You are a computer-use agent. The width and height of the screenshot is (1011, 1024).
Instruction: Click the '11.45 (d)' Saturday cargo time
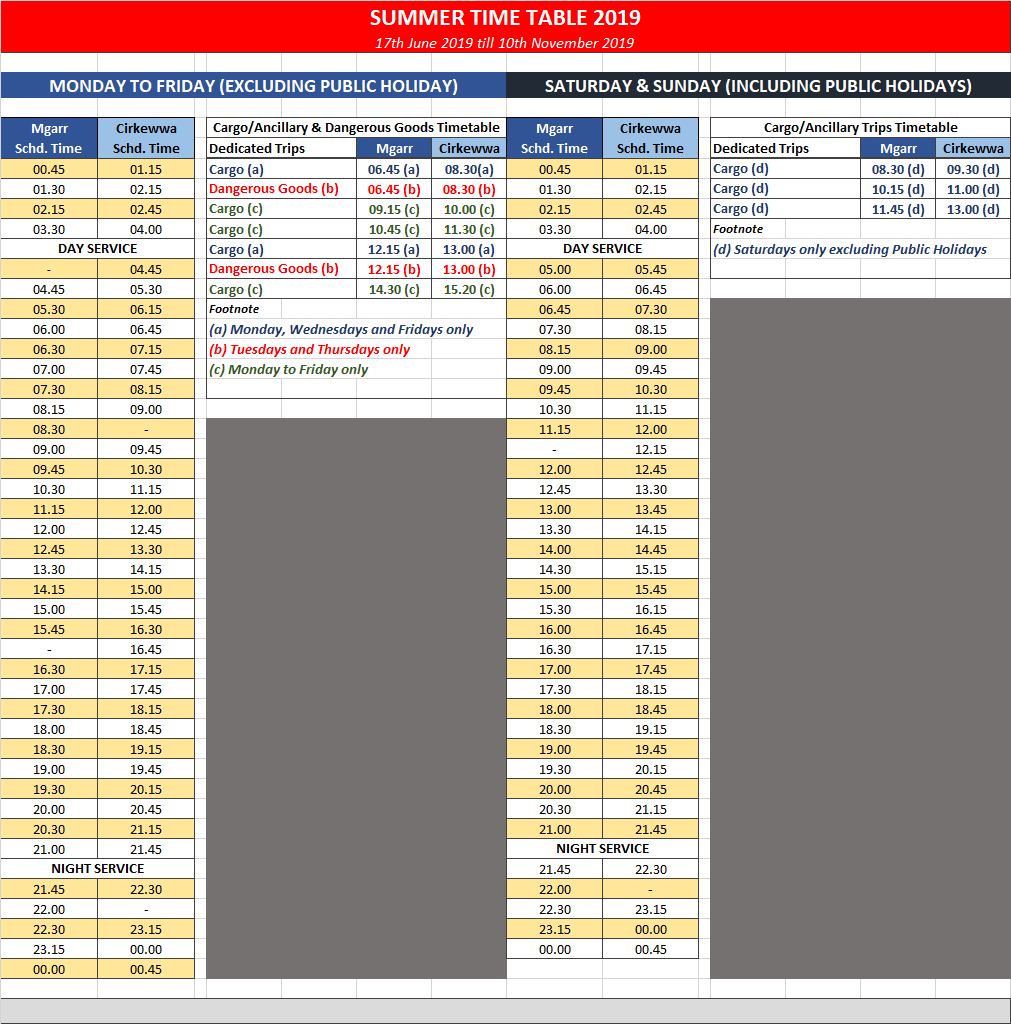[898, 210]
